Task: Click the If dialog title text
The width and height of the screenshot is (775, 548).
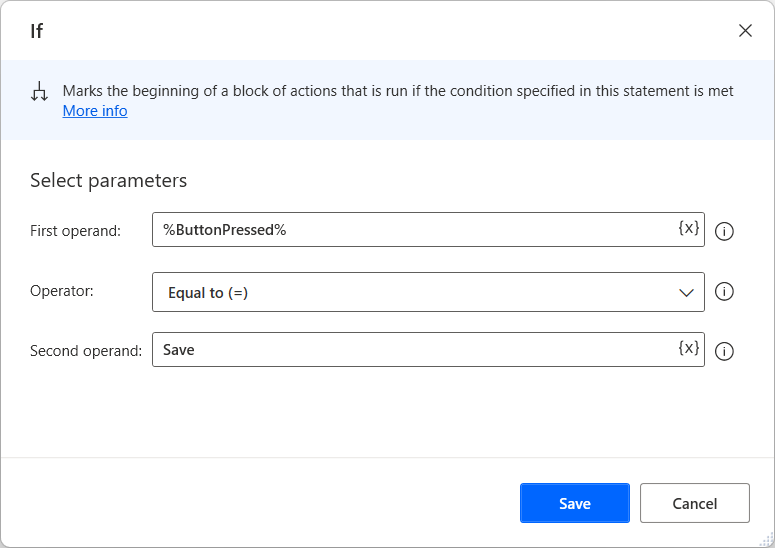Action: coord(37,31)
